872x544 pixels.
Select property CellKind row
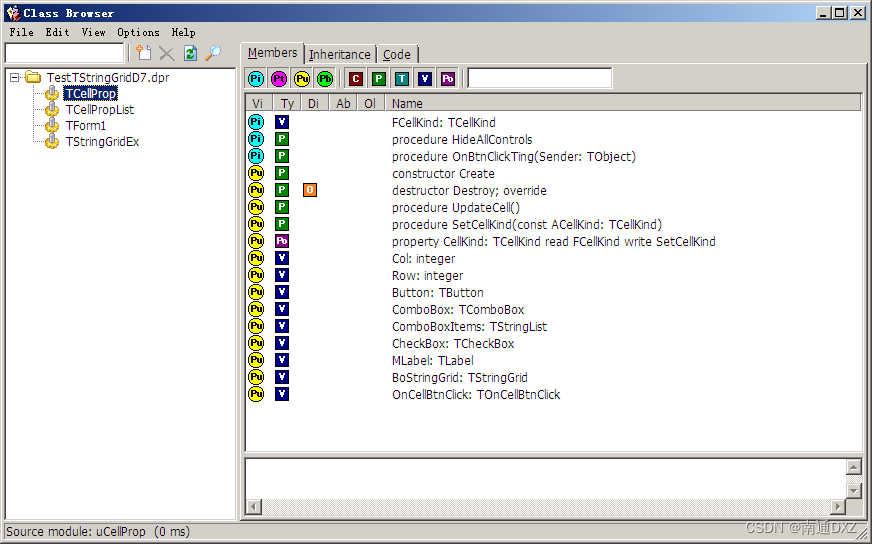coord(554,241)
